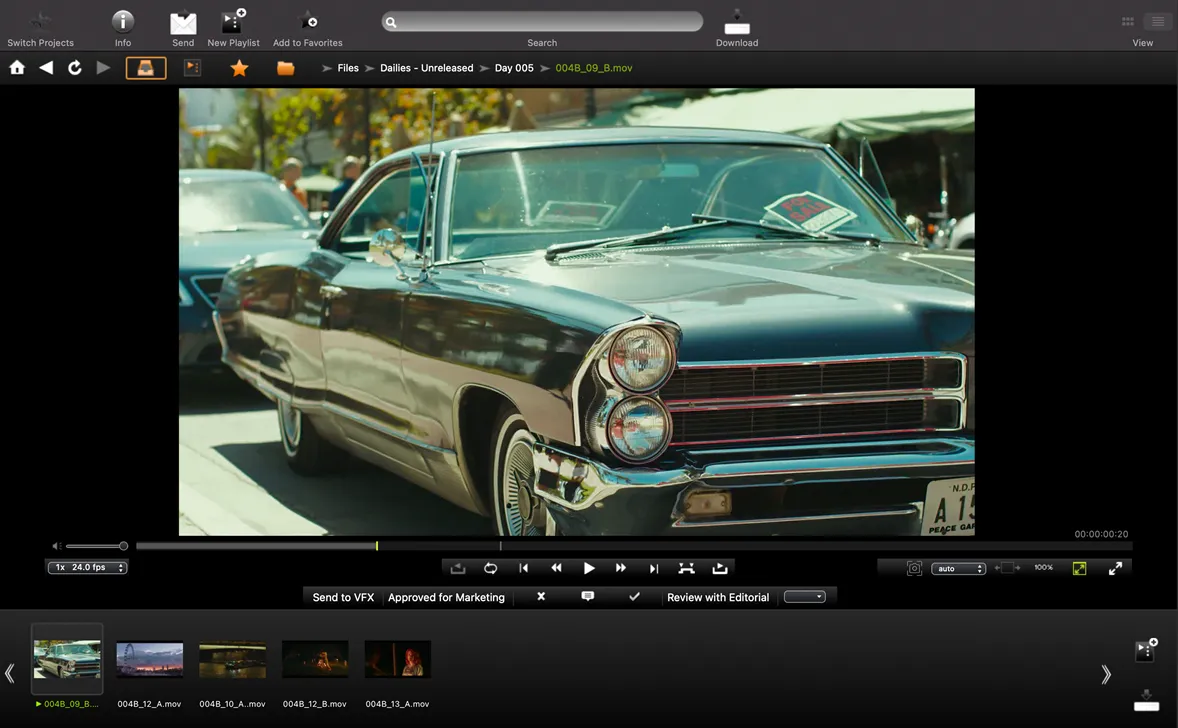1178x728 pixels.
Task: Click the Home icon in the navigation bar
Action: click(17, 67)
